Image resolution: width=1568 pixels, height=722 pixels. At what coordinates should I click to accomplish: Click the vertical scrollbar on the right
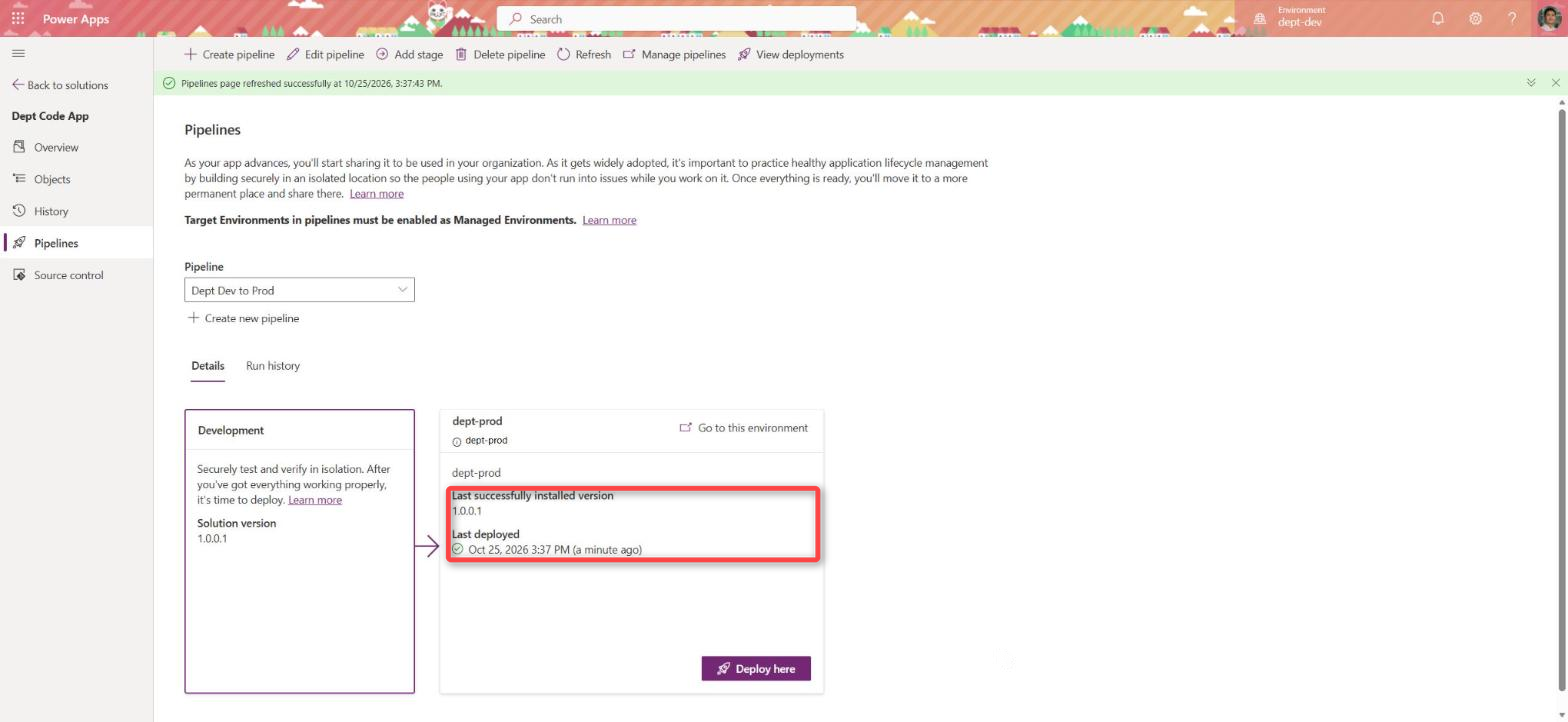(x=1561, y=400)
